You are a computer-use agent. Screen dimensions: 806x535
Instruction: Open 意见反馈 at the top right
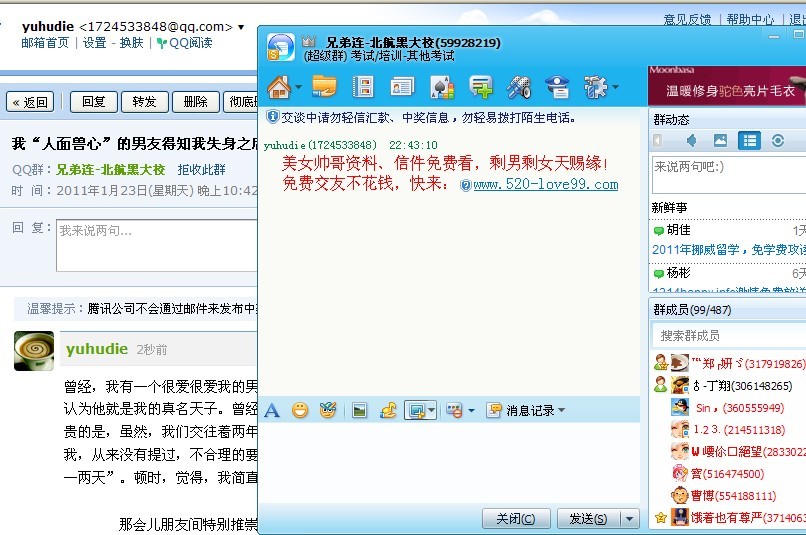pyautogui.click(x=687, y=20)
